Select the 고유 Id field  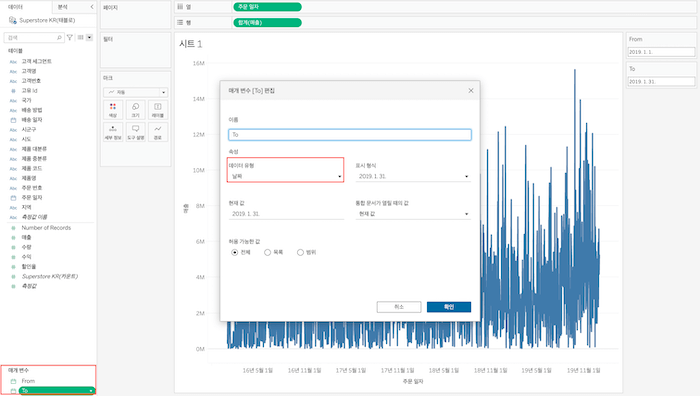point(29,91)
